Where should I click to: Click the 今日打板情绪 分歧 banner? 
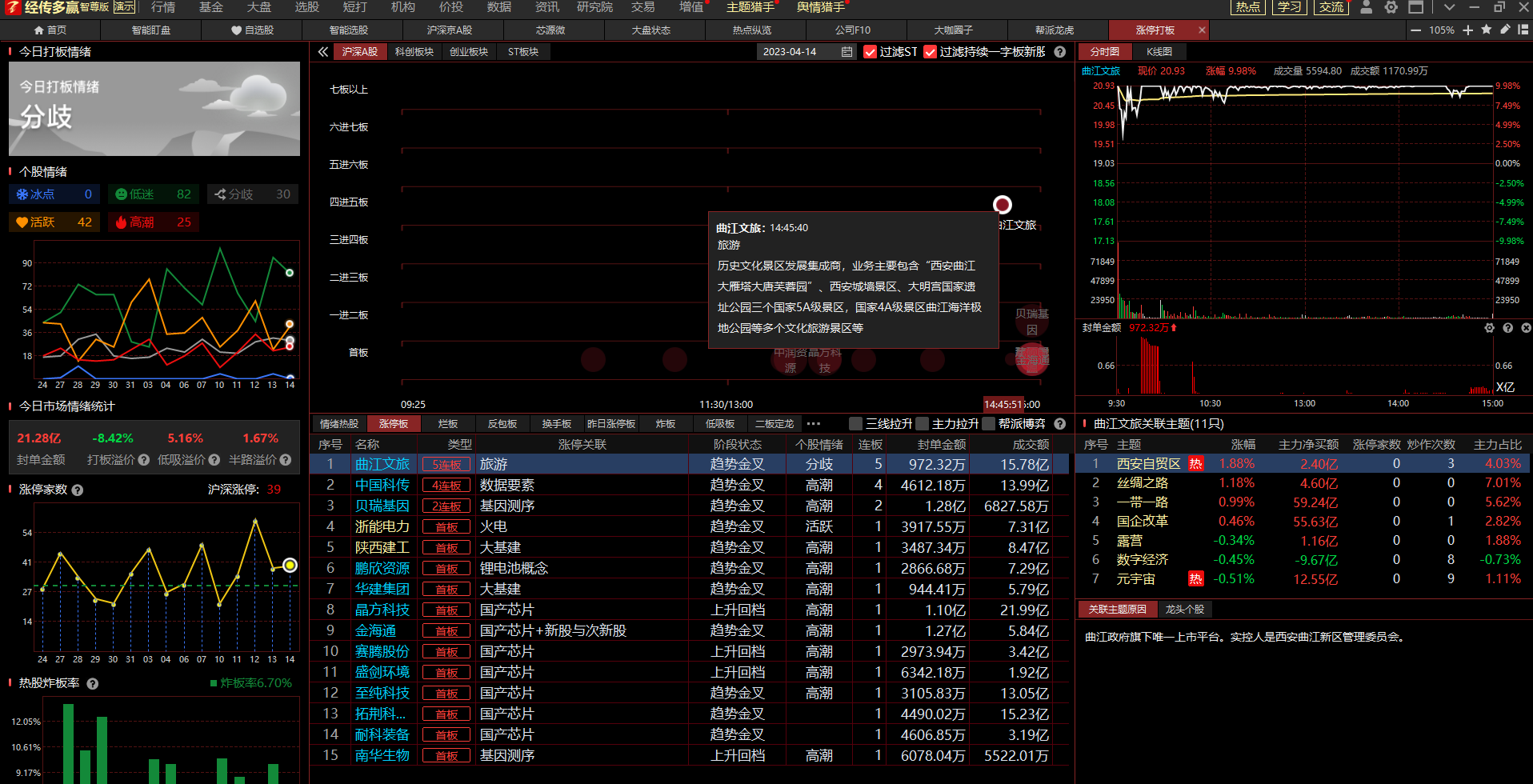(154, 109)
